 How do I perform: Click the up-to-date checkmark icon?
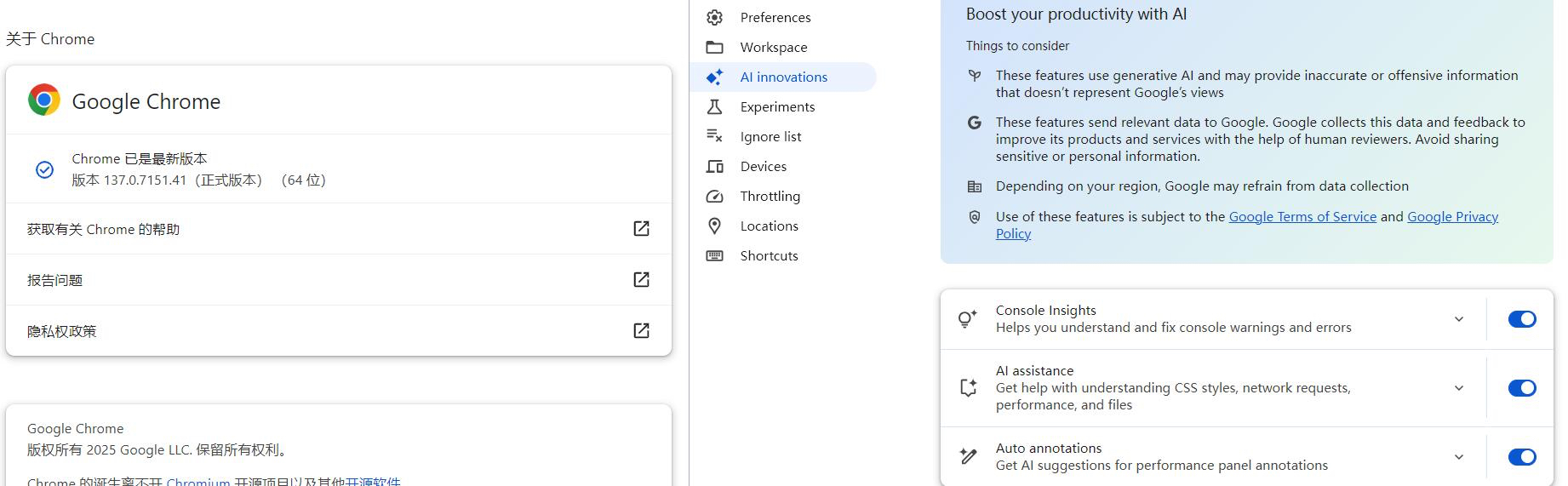tap(45, 169)
